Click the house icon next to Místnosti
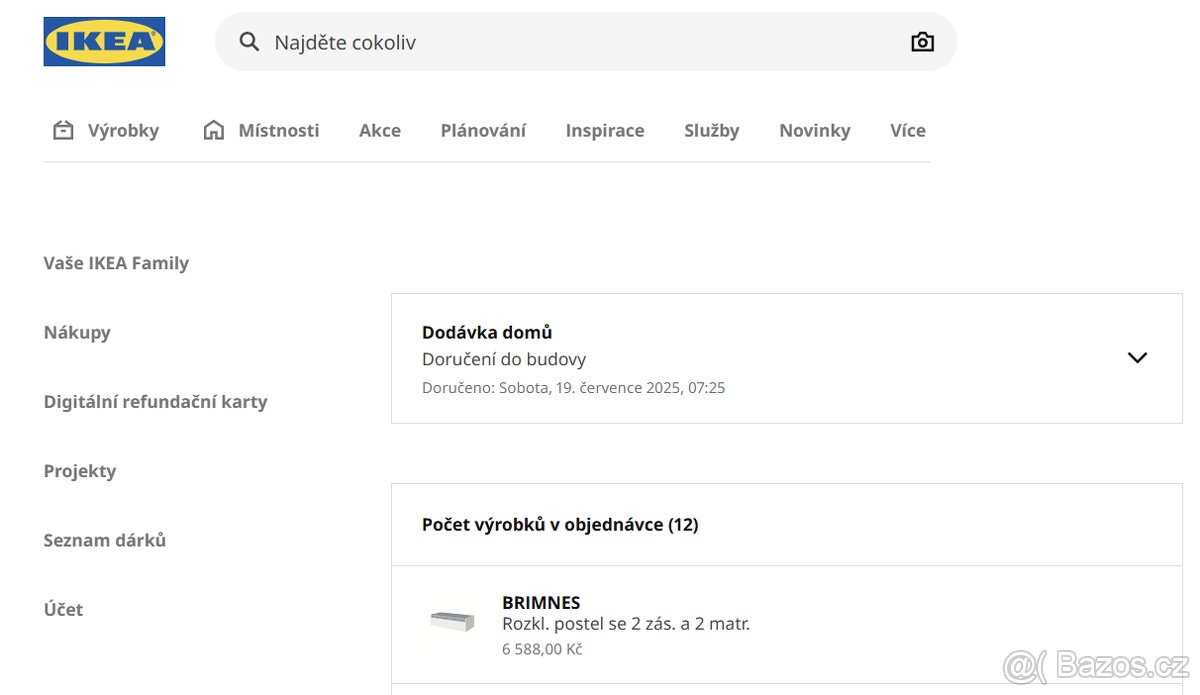Image resolution: width=1200 pixels, height=695 pixels. click(212, 130)
